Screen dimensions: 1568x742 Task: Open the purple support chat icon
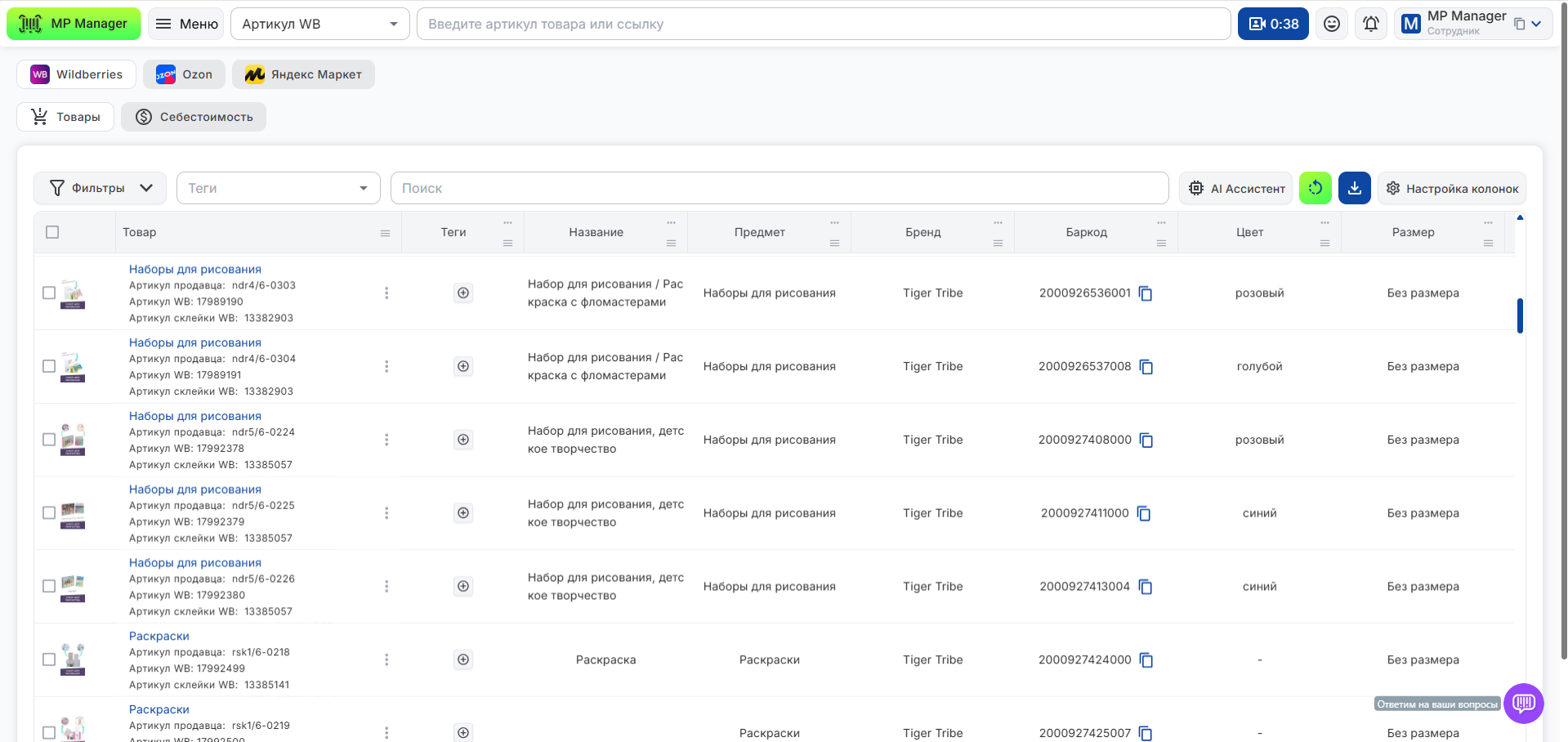pyautogui.click(x=1523, y=703)
